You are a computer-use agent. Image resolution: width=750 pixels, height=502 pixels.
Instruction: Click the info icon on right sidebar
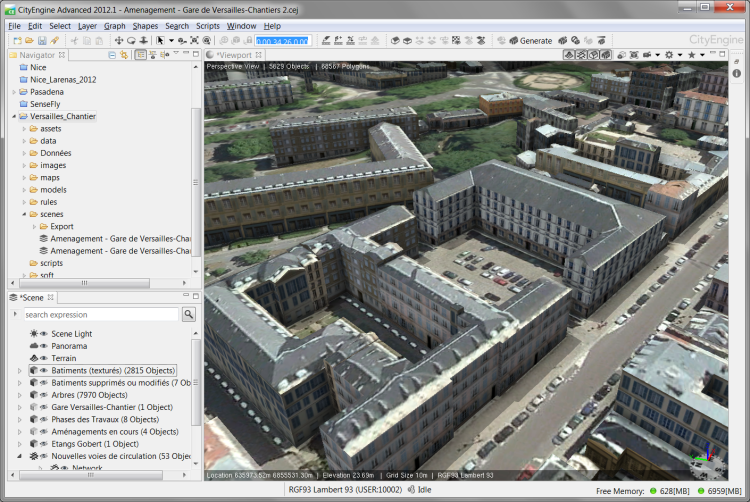(x=737, y=73)
